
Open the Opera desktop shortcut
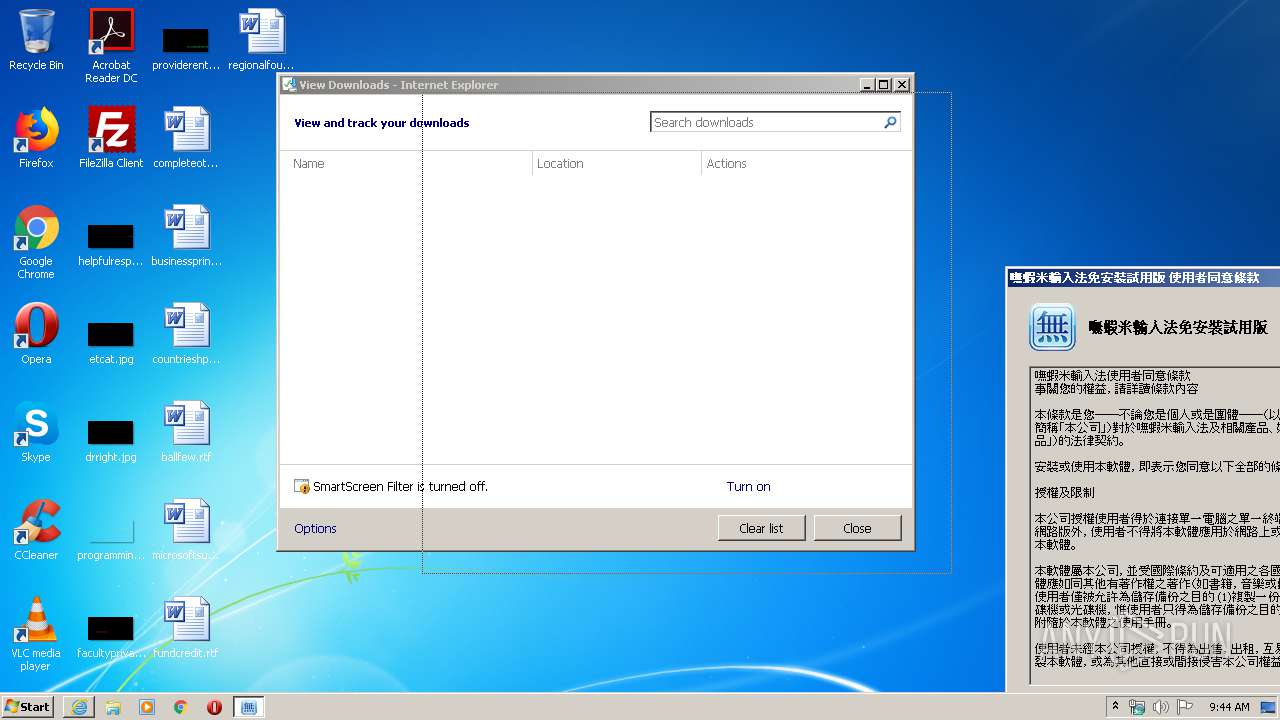tap(36, 334)
